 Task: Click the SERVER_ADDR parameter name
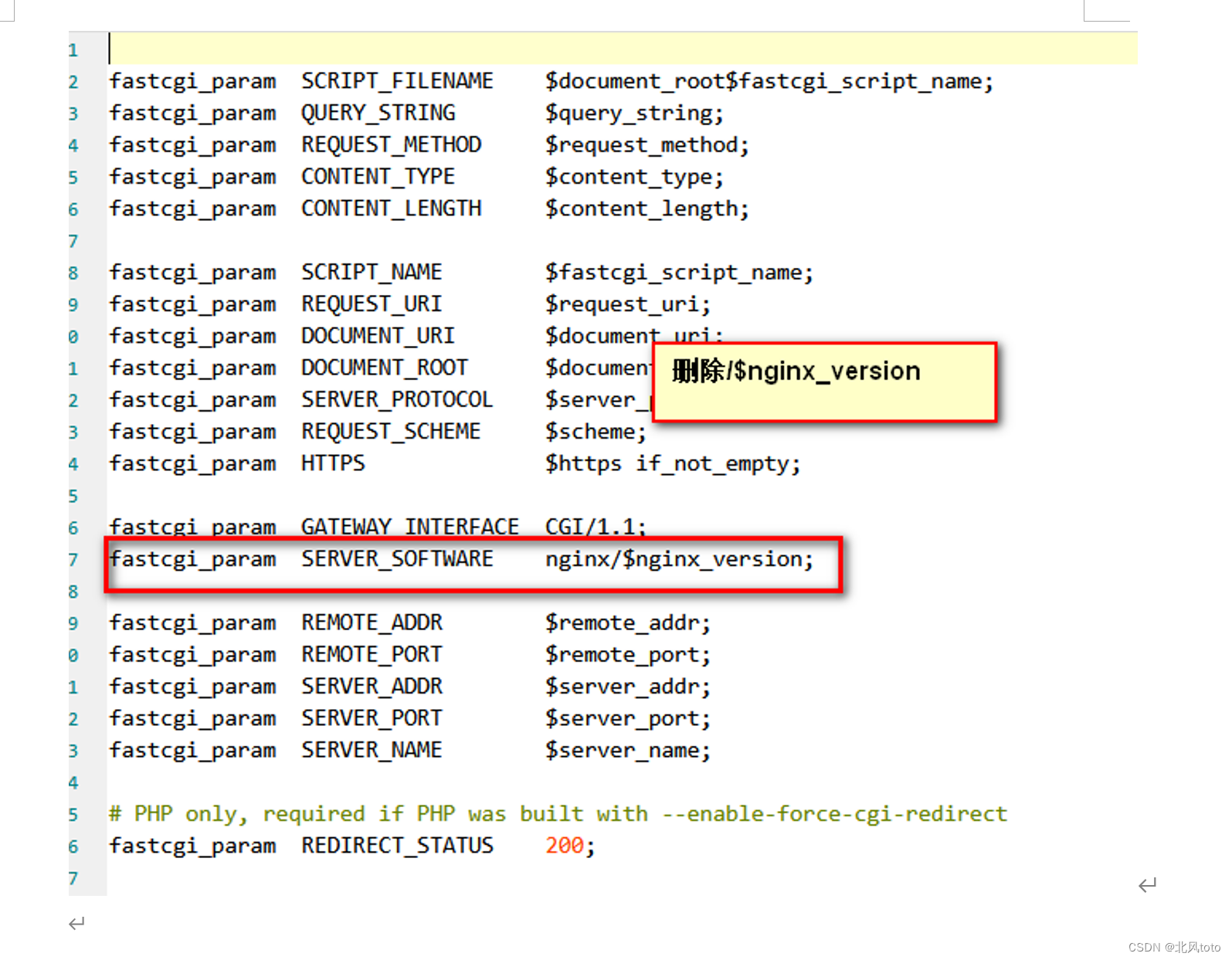[x=372, y=687]
